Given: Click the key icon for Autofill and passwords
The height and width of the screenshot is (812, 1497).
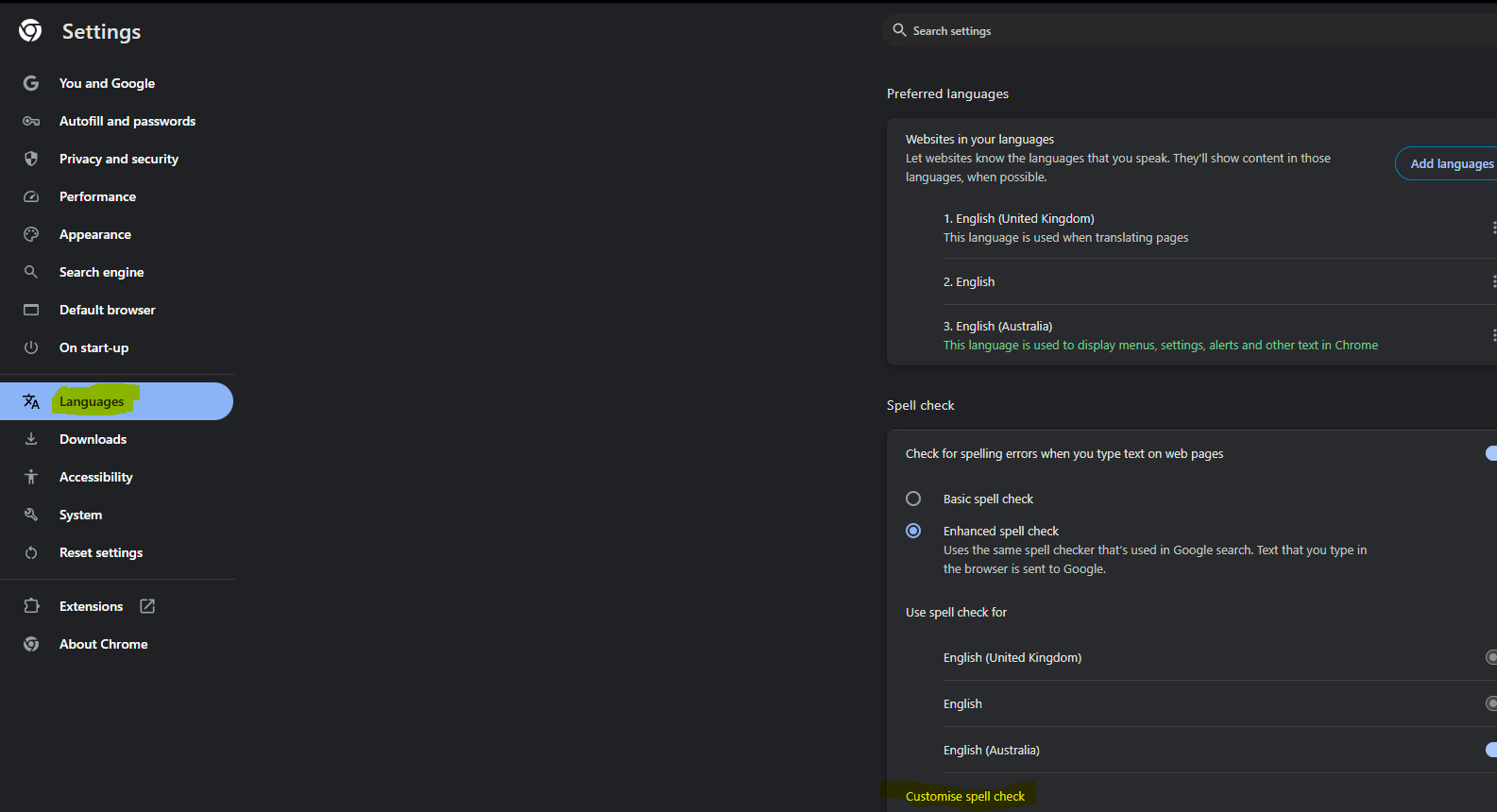Looking at the screenshot, I should coord(31,121).
